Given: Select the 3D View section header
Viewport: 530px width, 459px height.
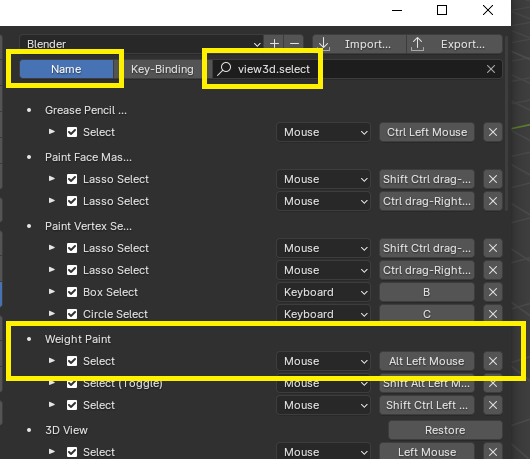Looking at the screenshot, I should coord(66,430).
